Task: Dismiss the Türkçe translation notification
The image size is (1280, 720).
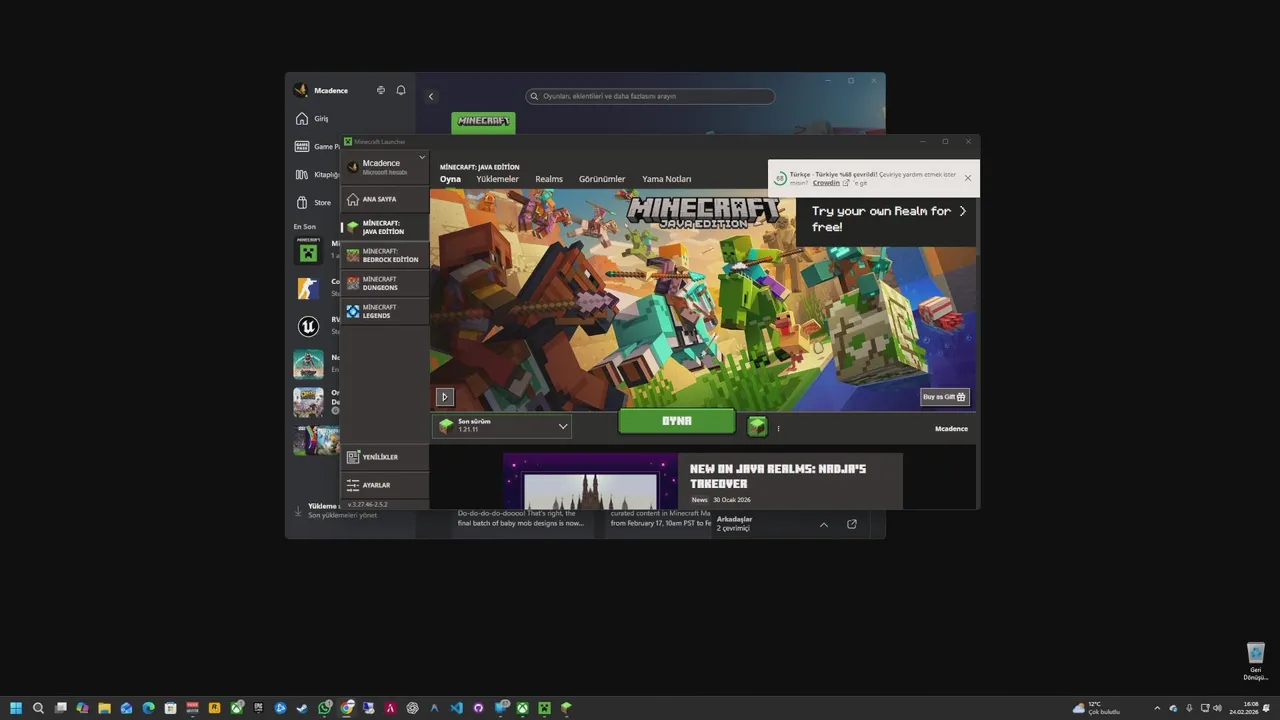Action: pos(967,178)
